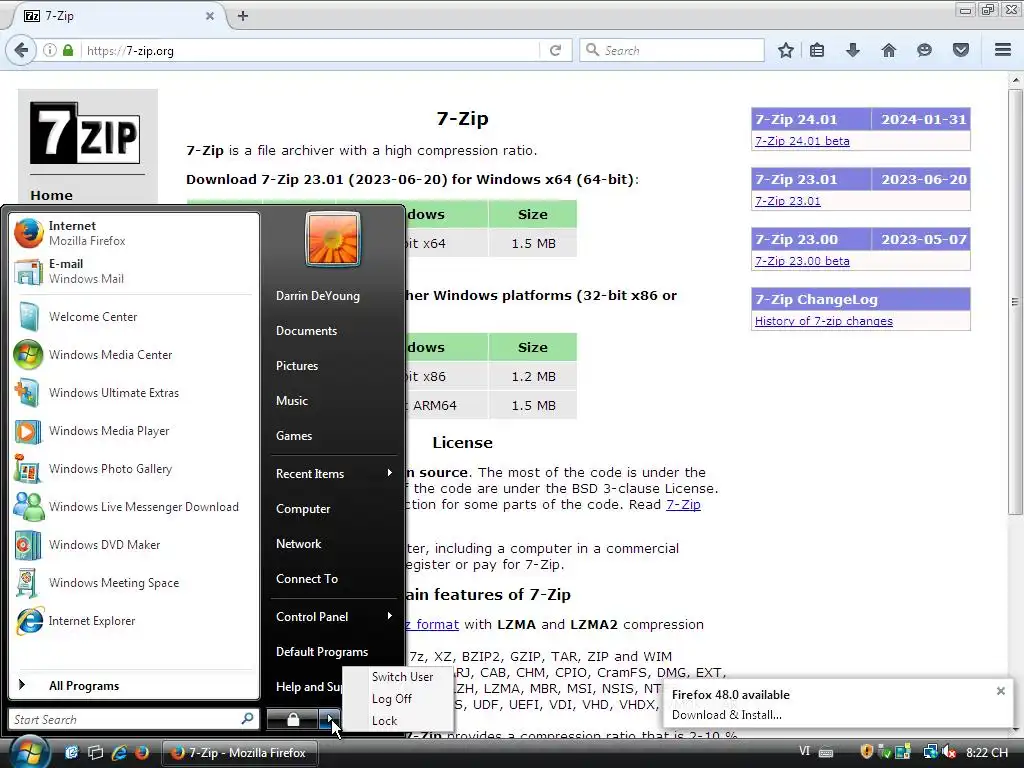This screenshot has height=768, width=1024.
Task: Start Windows Media Player
Action: click(134, 431)
